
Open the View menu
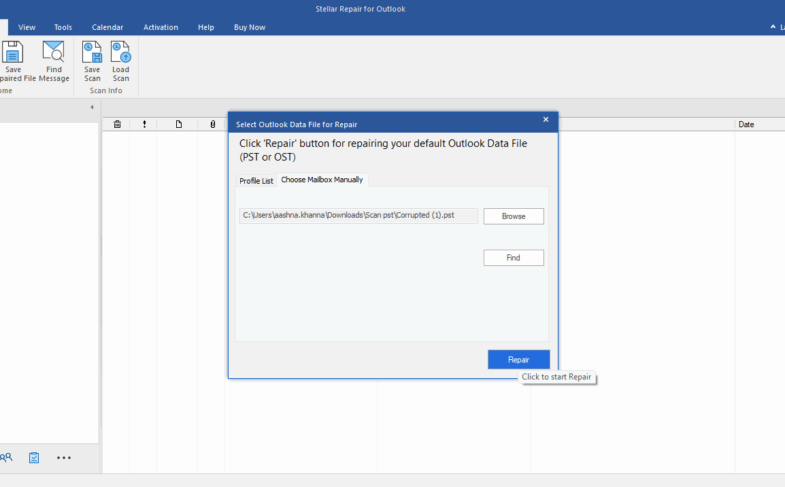pyautogui.click(x=27, y=27)
